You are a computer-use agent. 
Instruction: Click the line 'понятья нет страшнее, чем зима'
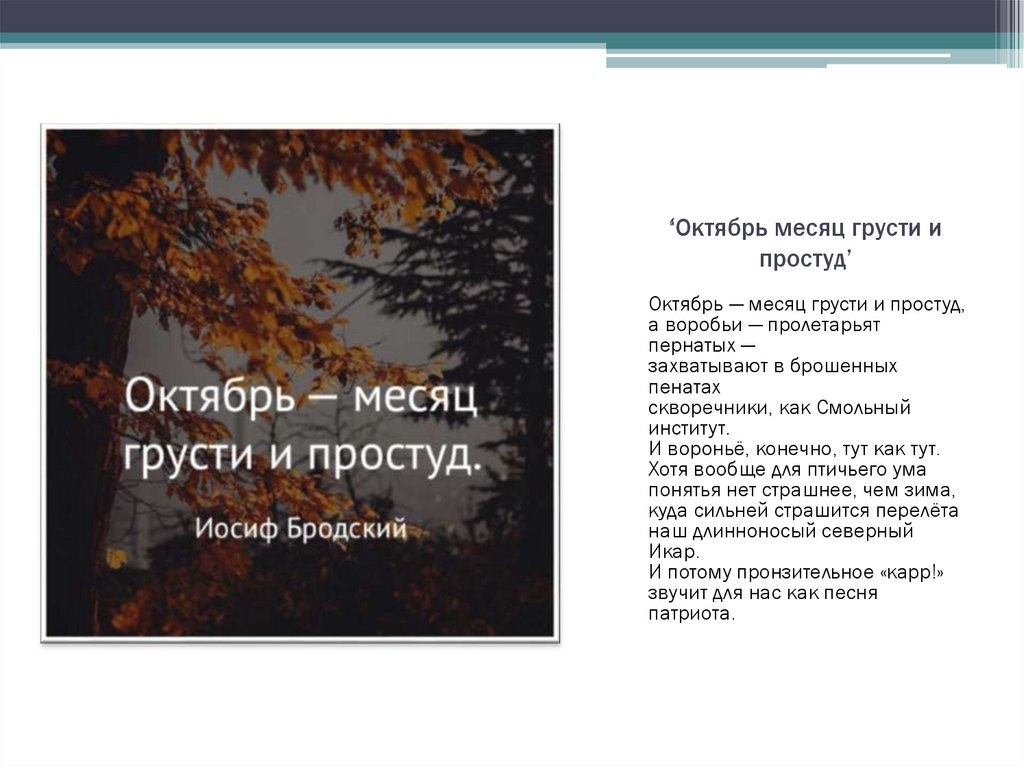coord(802,490)
